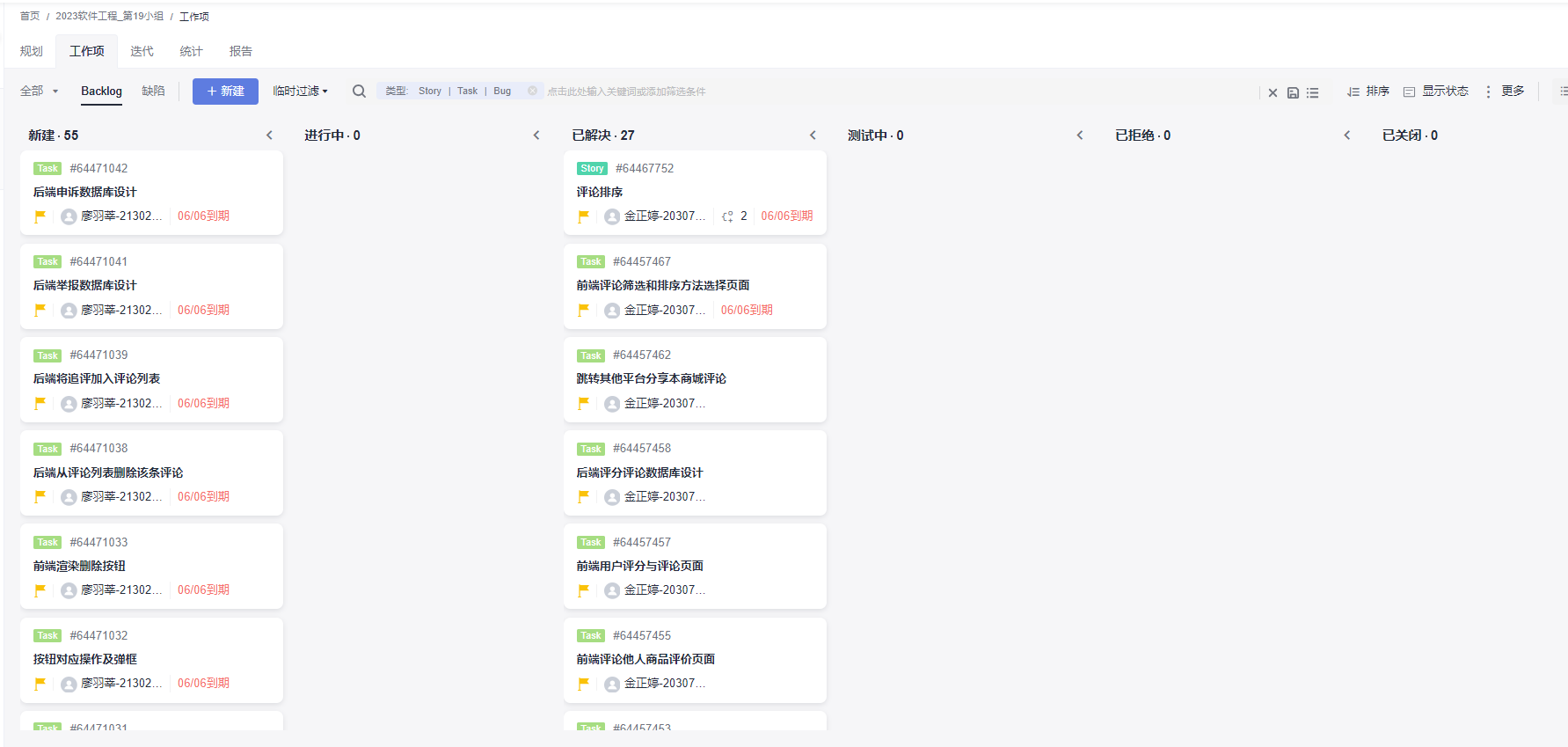This screenshot has height=747, width=1568.
Task: Click work item ID #64457457
Action: [x=642, y=542]
